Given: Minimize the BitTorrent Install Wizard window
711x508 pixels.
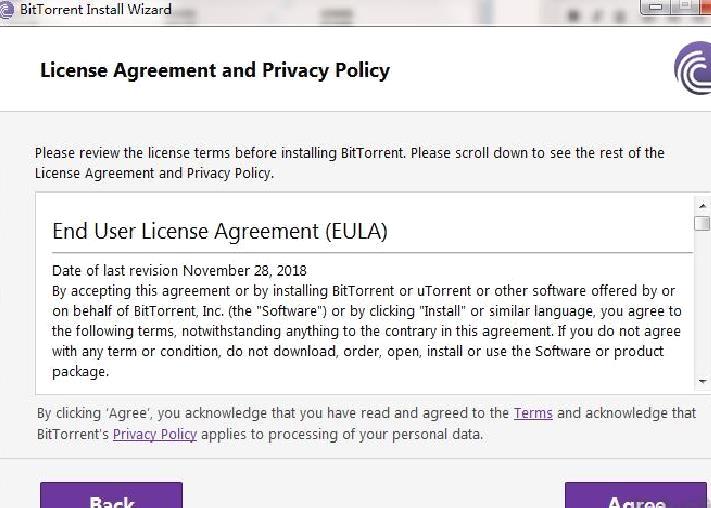Looking at the screenshot, I should coord(655,7).
